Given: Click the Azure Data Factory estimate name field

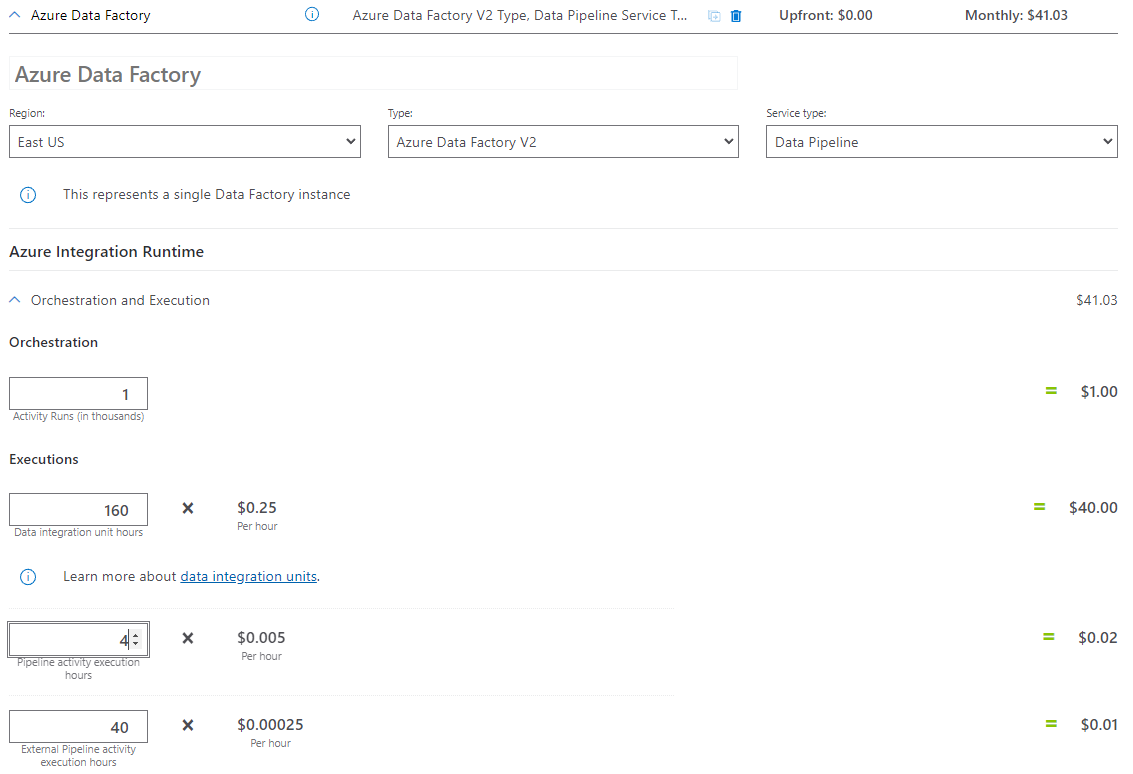Looking at the screenshot, I should click(373, 73).
